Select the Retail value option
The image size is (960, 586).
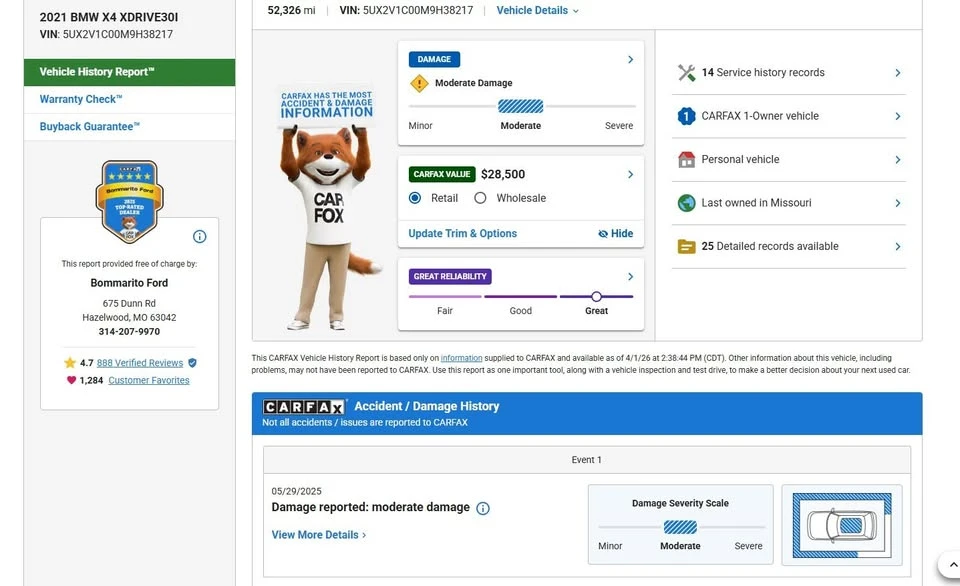pos(415,198)
